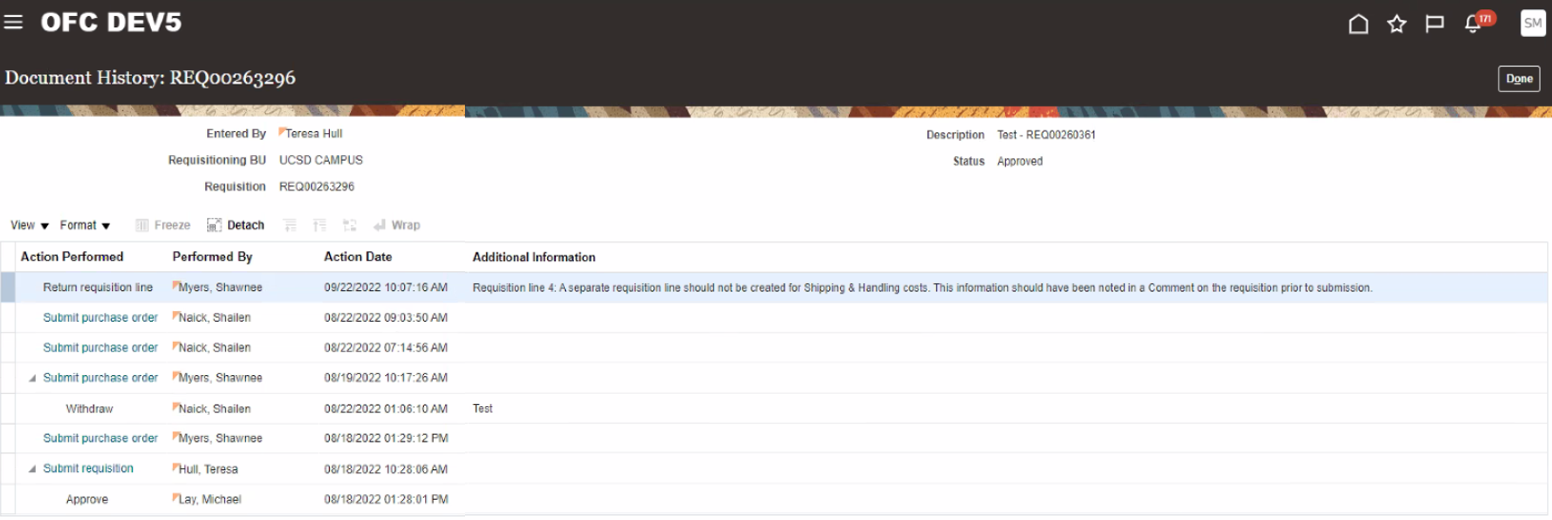Open Favorites star icon
The image size is (1552, 520).
coord(1397,23)
